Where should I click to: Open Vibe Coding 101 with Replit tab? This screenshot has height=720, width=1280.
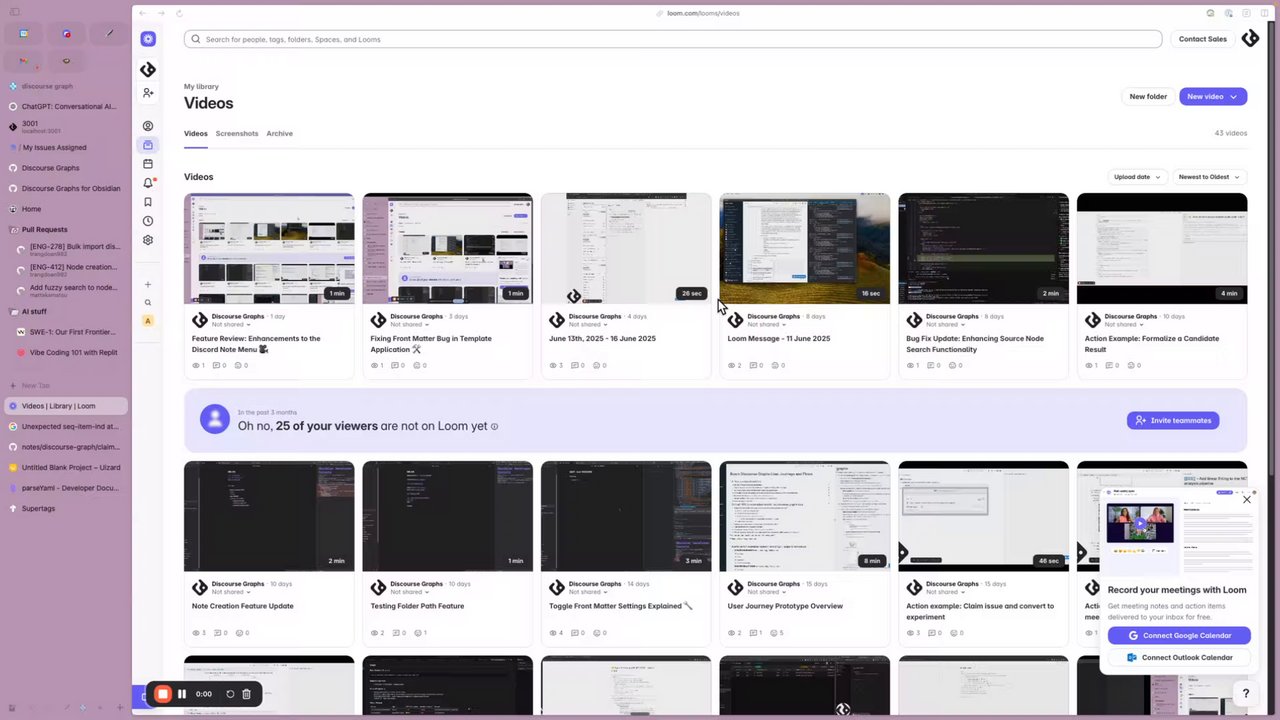pos(72,353)
